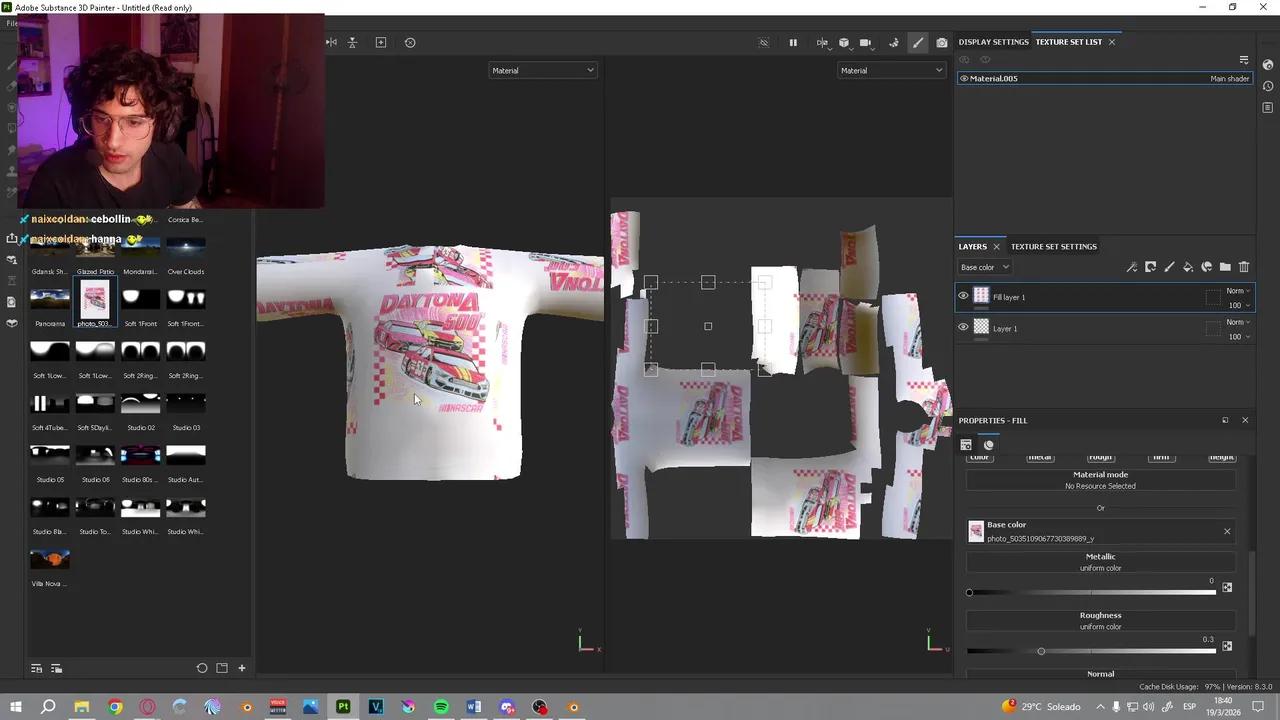Open left viewport Material channel dropdown
This screenshot has width=1280, height=720.
coord(543,70)
